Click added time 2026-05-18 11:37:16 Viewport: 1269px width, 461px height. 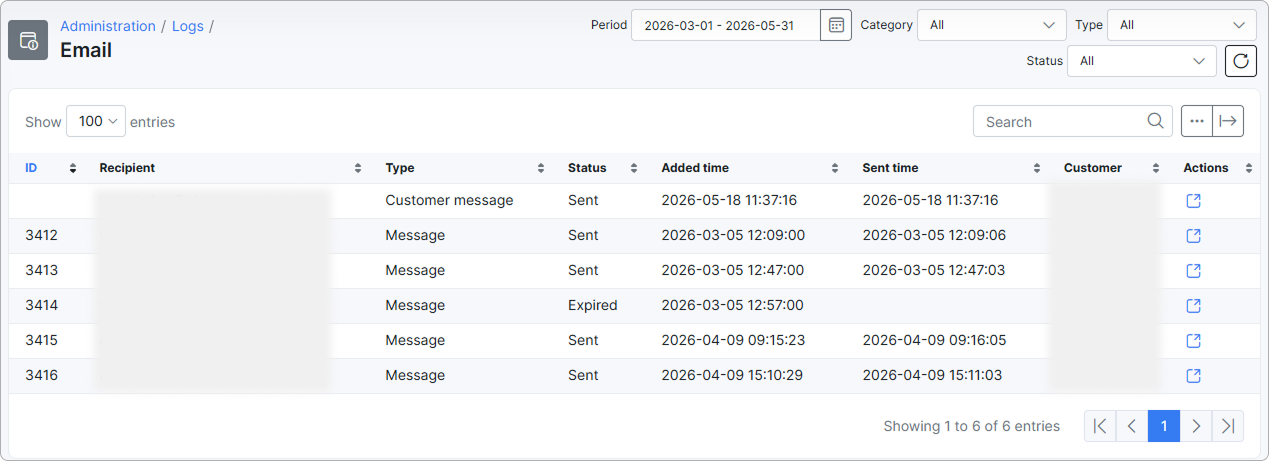[x=730, y=200]
